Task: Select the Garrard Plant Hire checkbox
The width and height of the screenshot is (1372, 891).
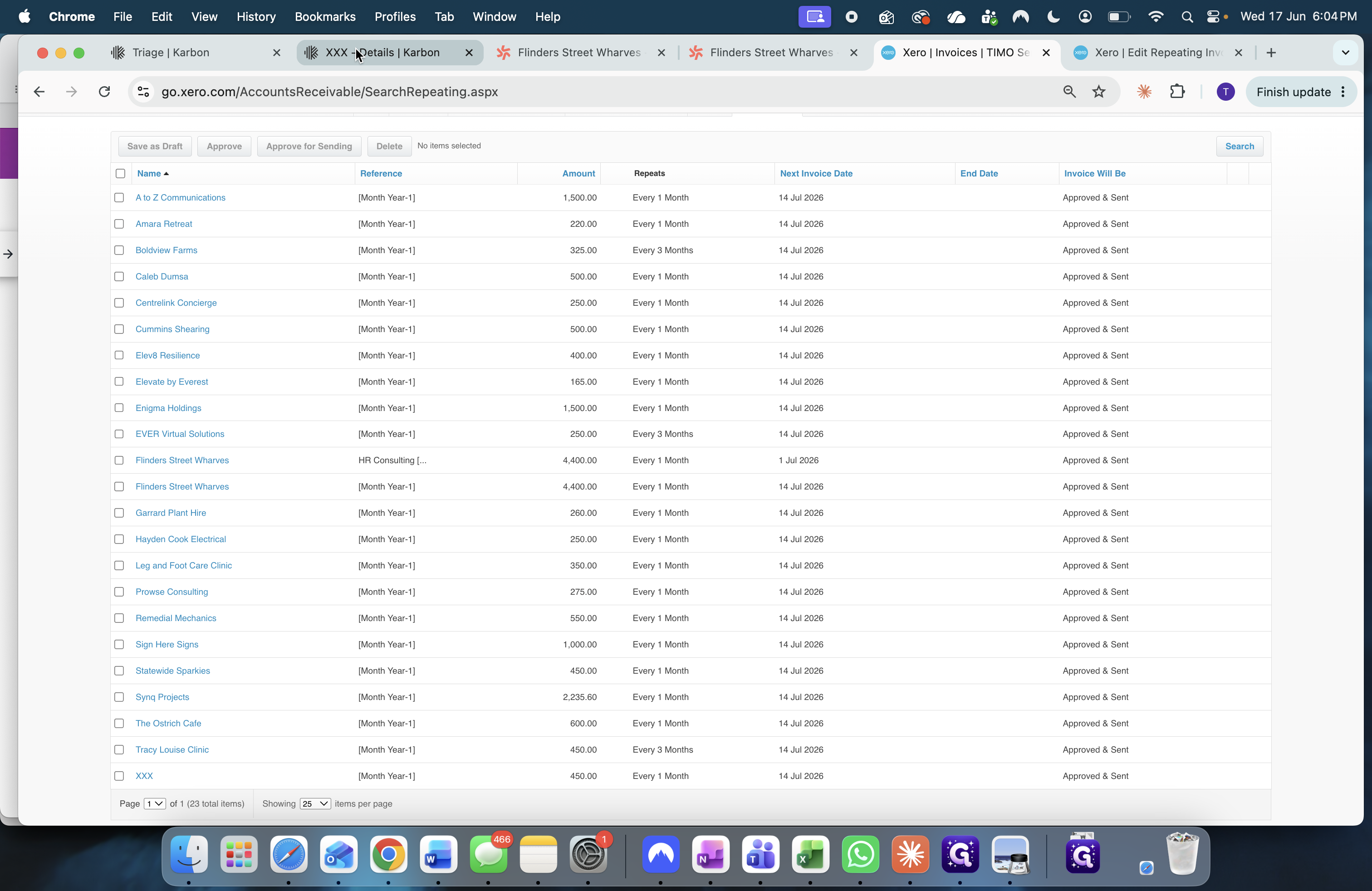Action: [x=119, y=513]
